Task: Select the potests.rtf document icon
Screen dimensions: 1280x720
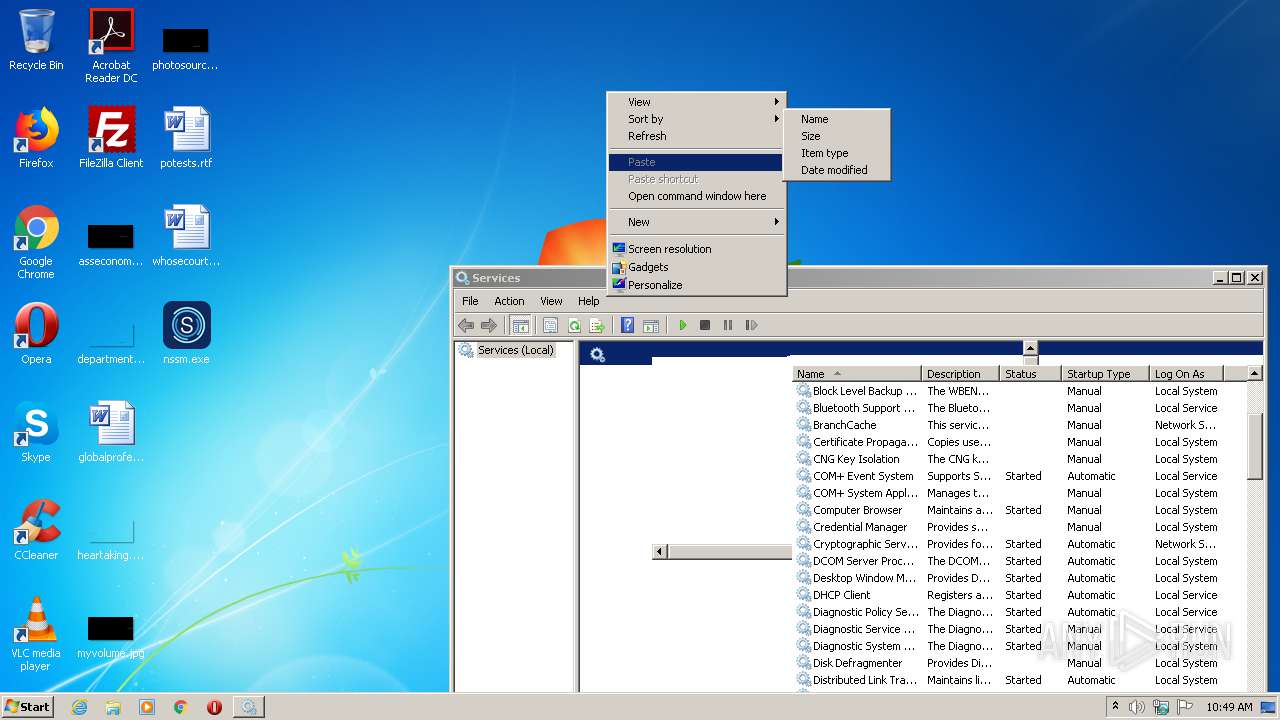Action: coord(186,138)
